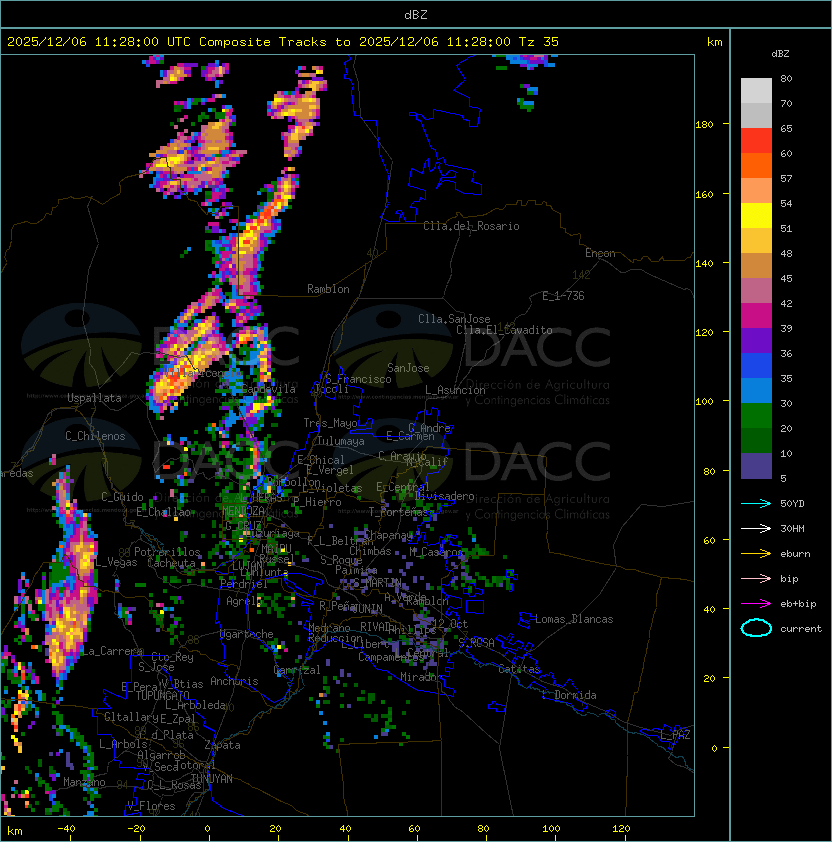The image size is (832, 842).
Task: Click the 'Clla.del_Rosario' place label
Action: (x=471, y=226)
